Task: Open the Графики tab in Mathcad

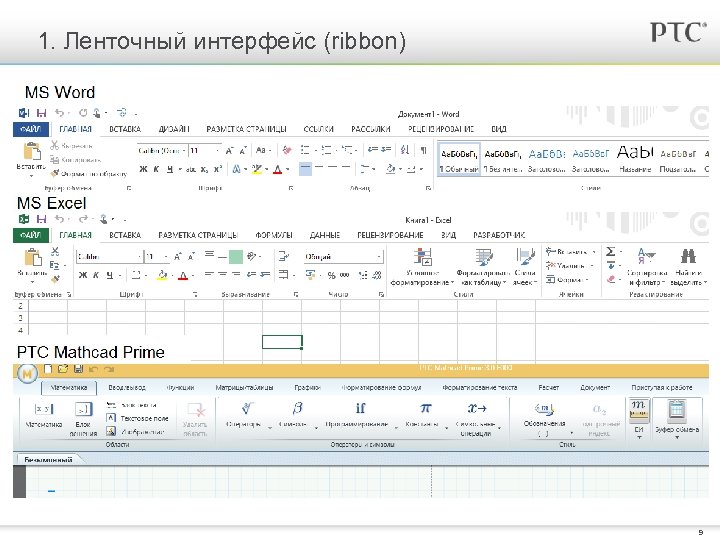Action: point(307,388)
